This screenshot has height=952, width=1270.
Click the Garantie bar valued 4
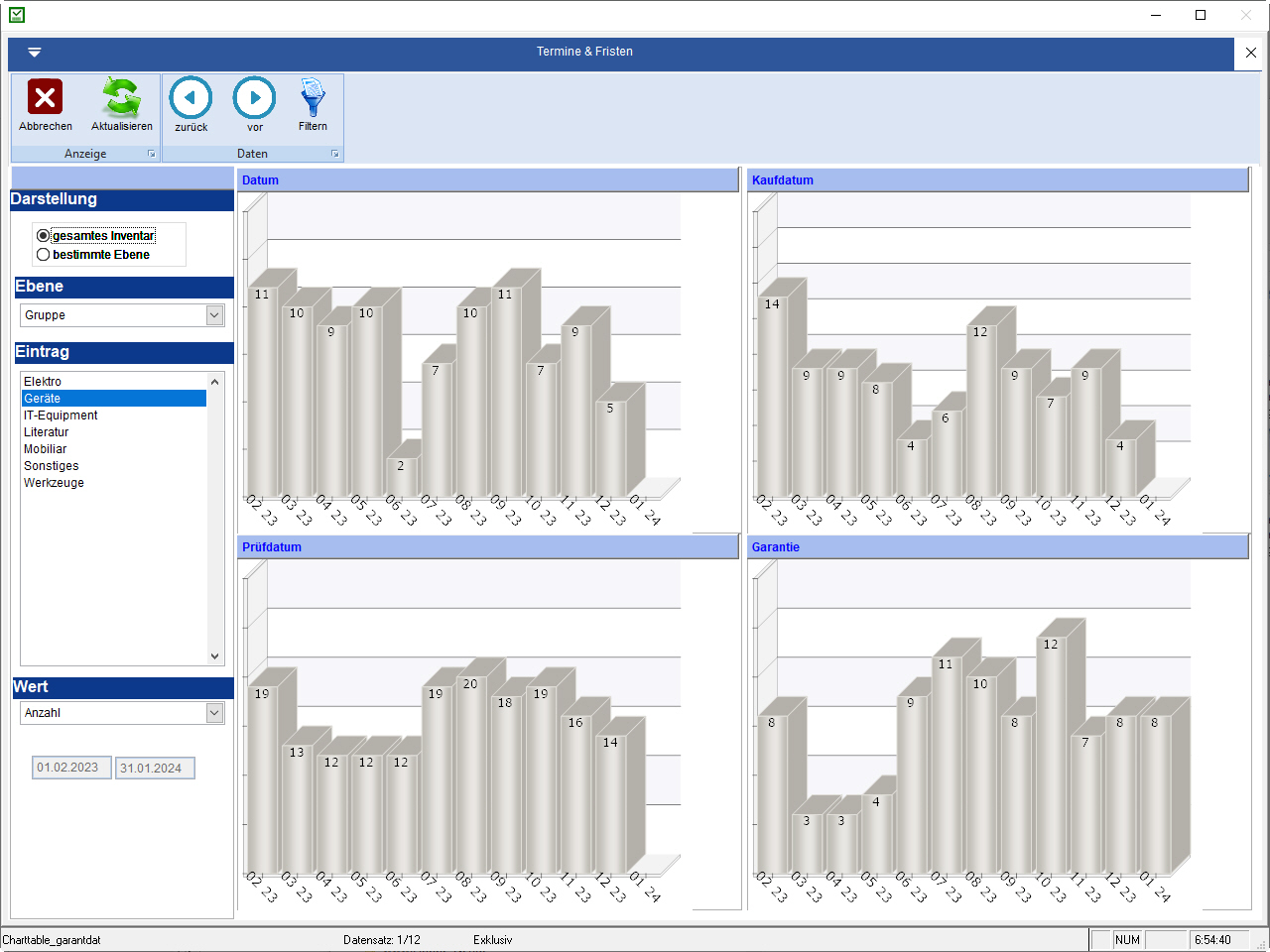[876, 834]
